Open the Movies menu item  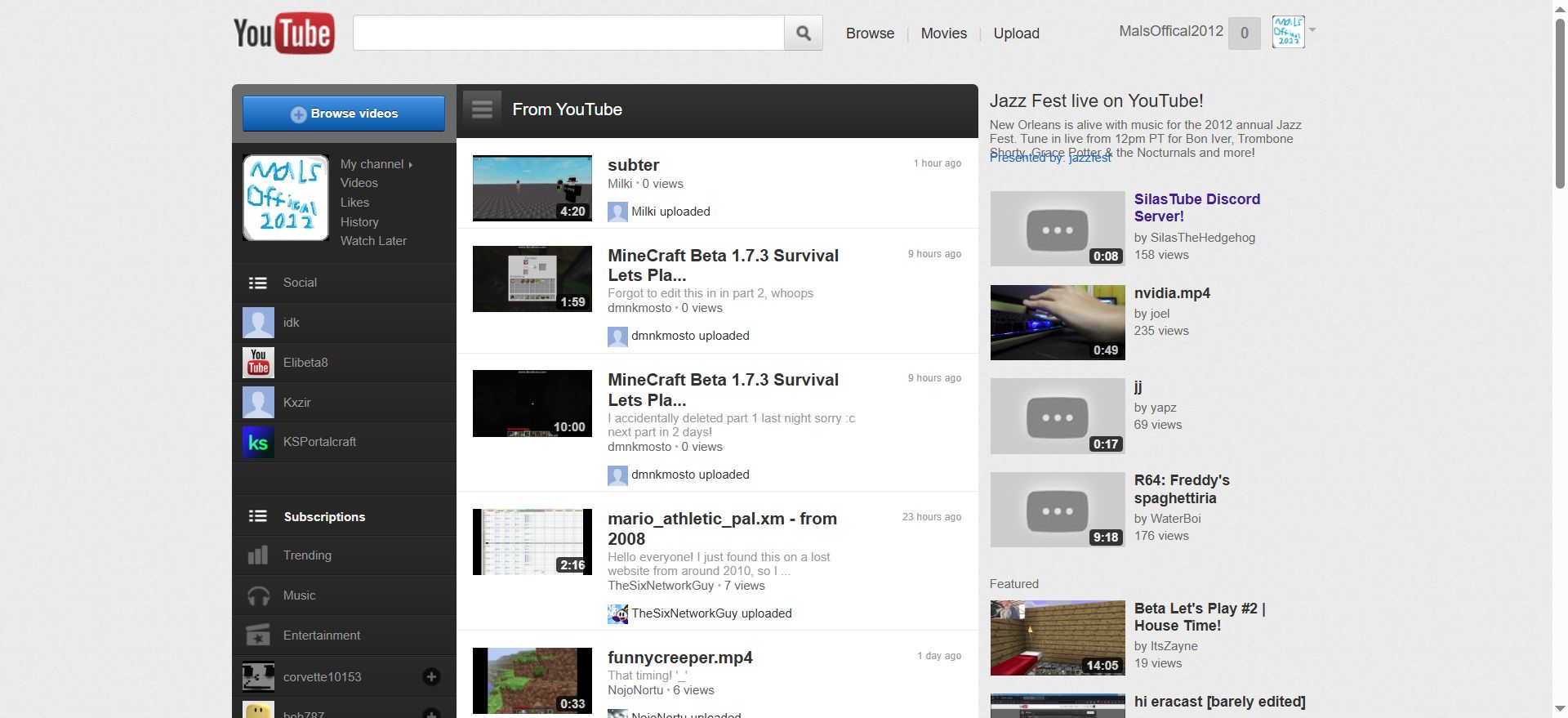[x=943, y=33]
